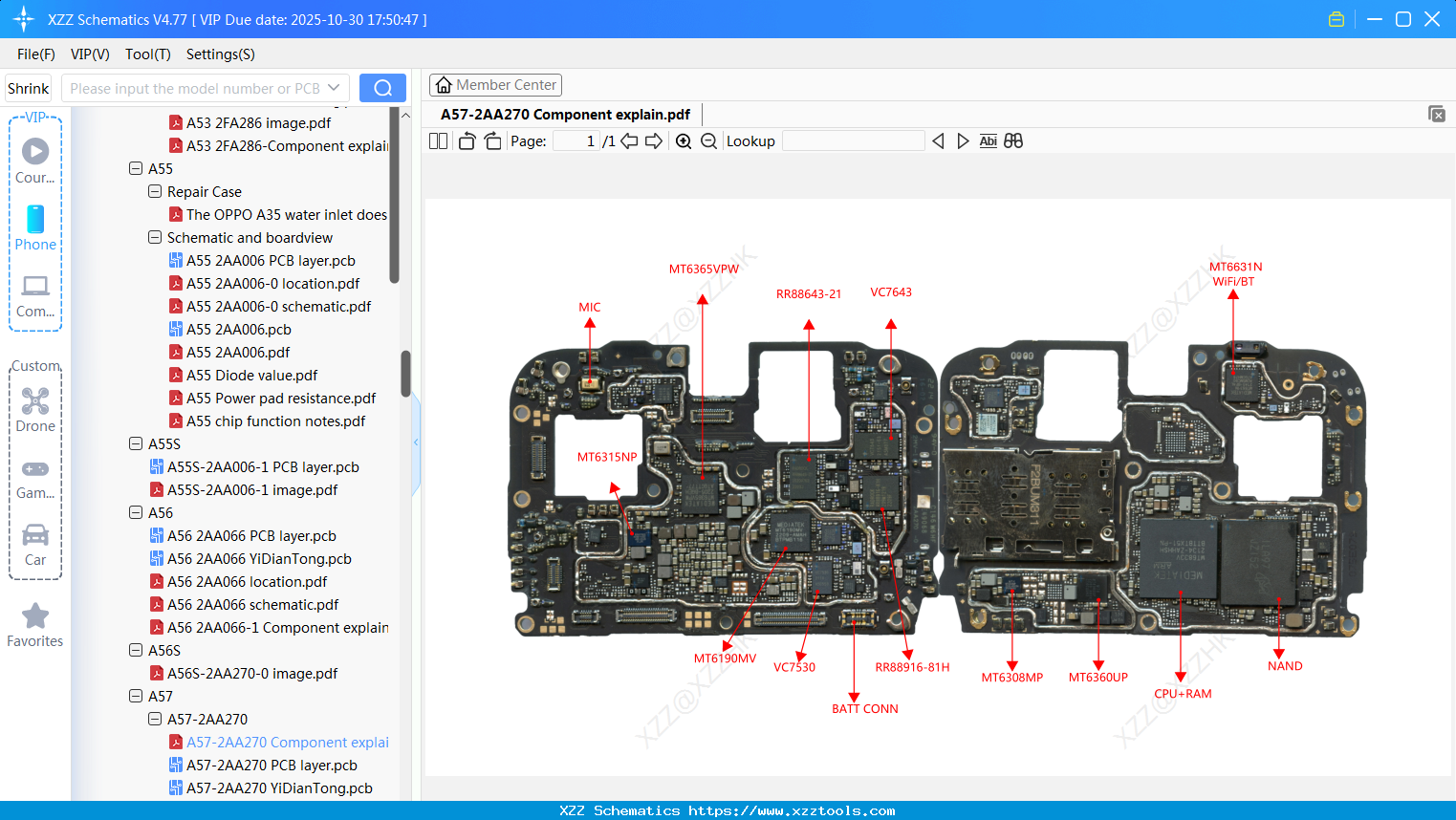Toggle the two-page layout view icon
1456x820 pixels.
pos(439,141)
